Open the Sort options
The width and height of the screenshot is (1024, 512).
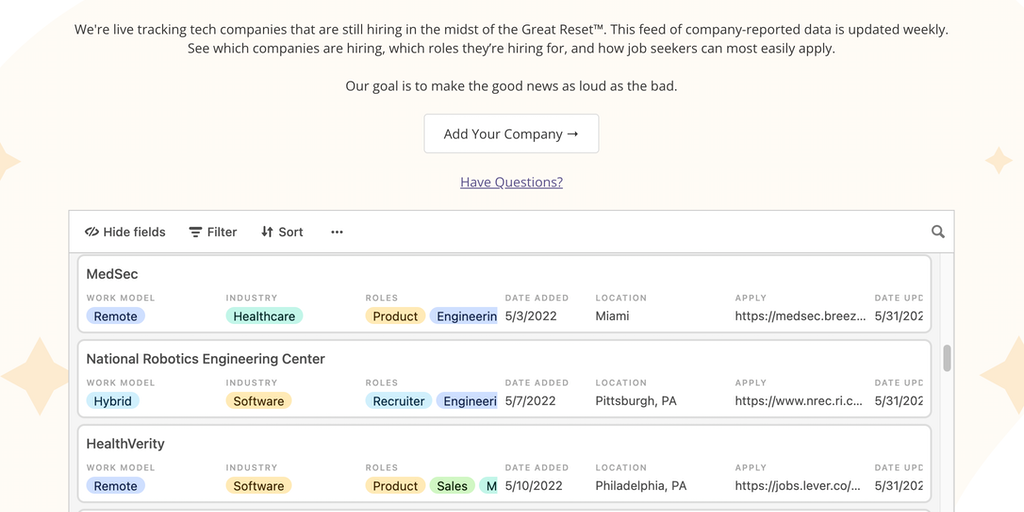point(282,232)
